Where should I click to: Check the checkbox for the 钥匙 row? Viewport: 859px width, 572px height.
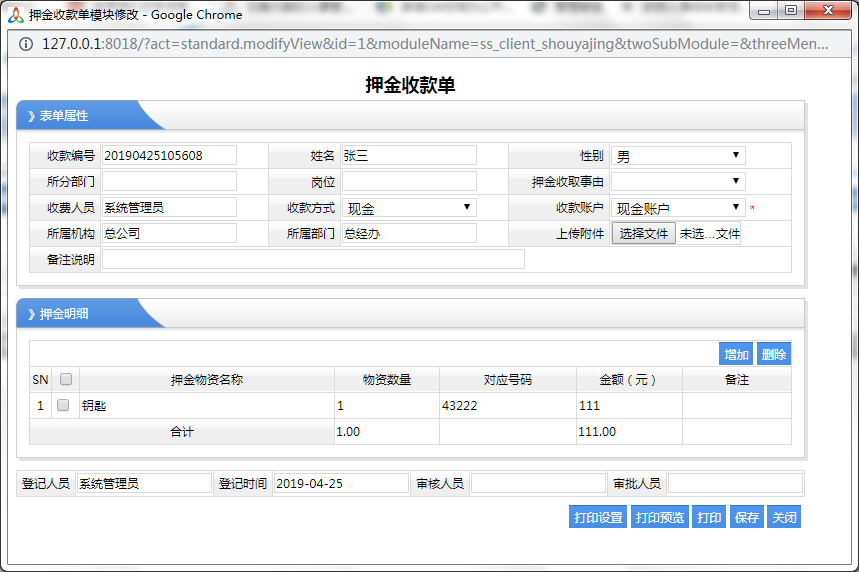coord(63,406)
